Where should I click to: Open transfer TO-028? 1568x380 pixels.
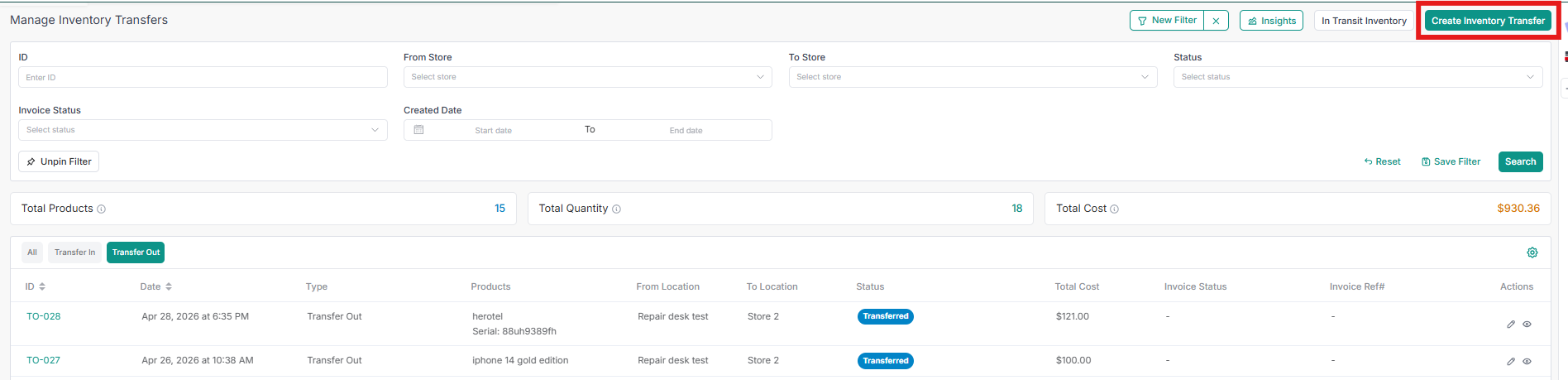[x=44, y=316]
